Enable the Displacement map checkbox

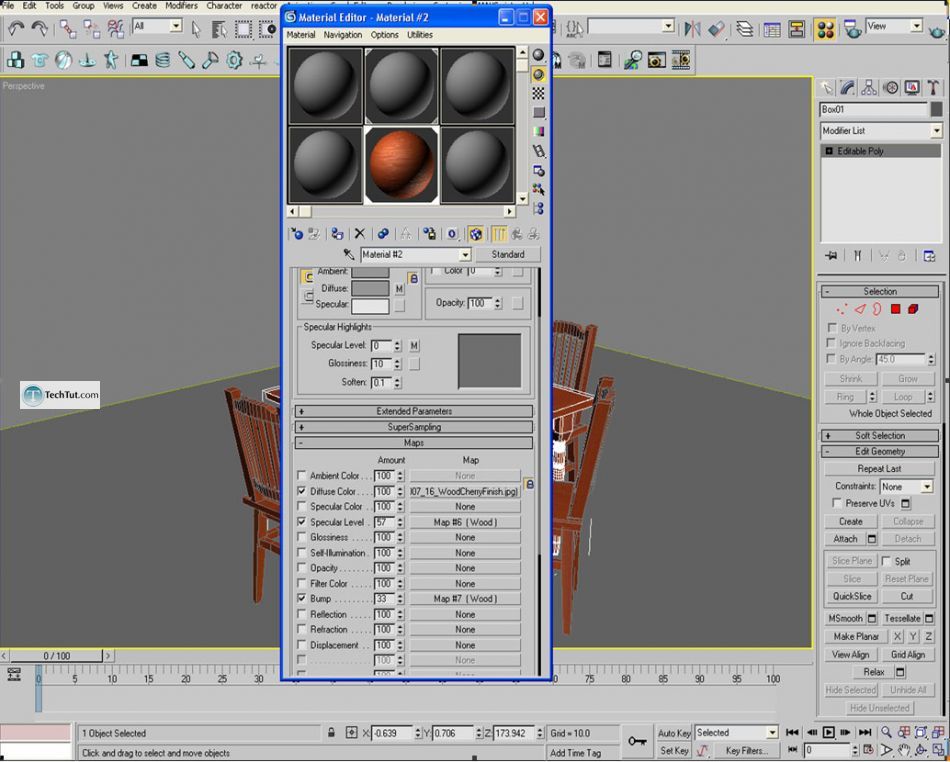coord(302,645)
